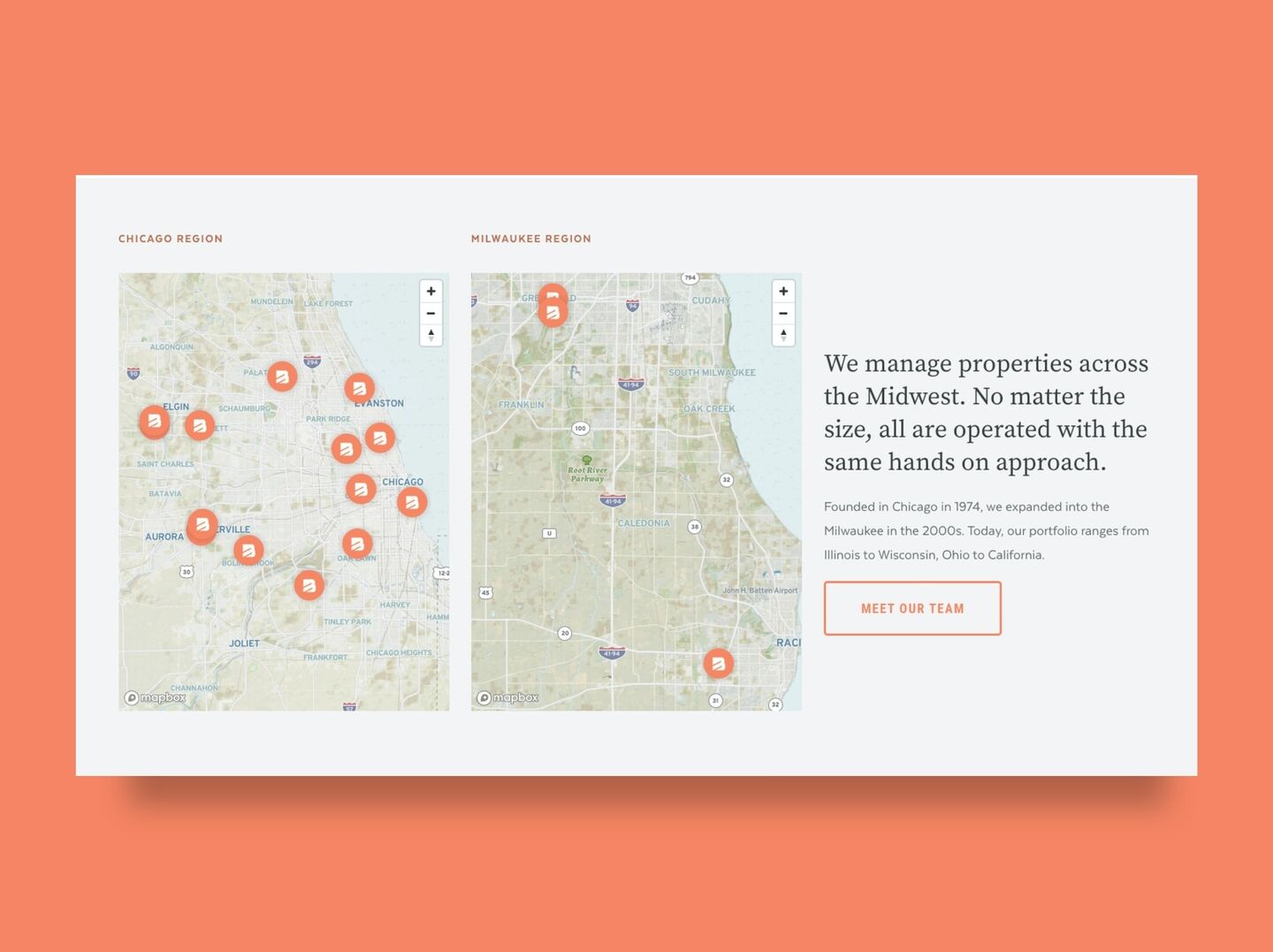Viewport: 1273px width, 952px height.
Task: Zoom out on the Chicago map
Action: click(431, 314)
